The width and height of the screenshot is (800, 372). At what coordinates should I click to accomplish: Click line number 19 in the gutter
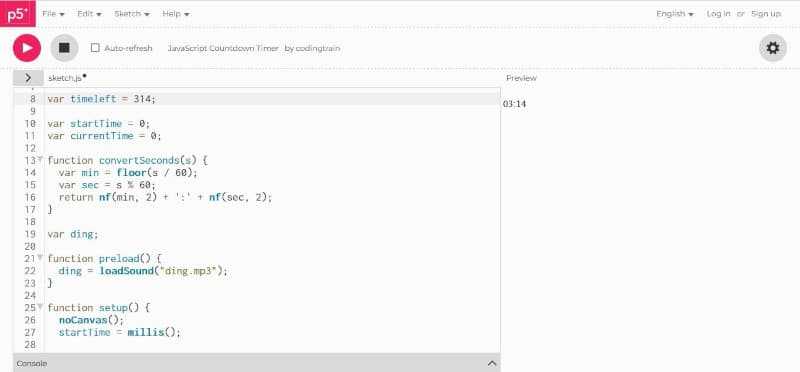click(30, 234)
